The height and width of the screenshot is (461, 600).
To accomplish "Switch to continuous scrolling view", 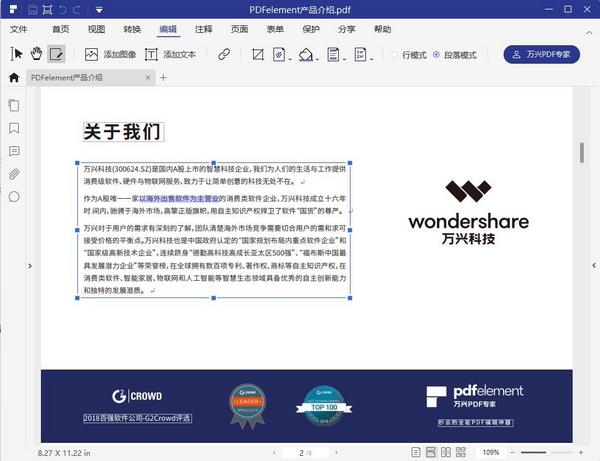I will pos(431,453).
